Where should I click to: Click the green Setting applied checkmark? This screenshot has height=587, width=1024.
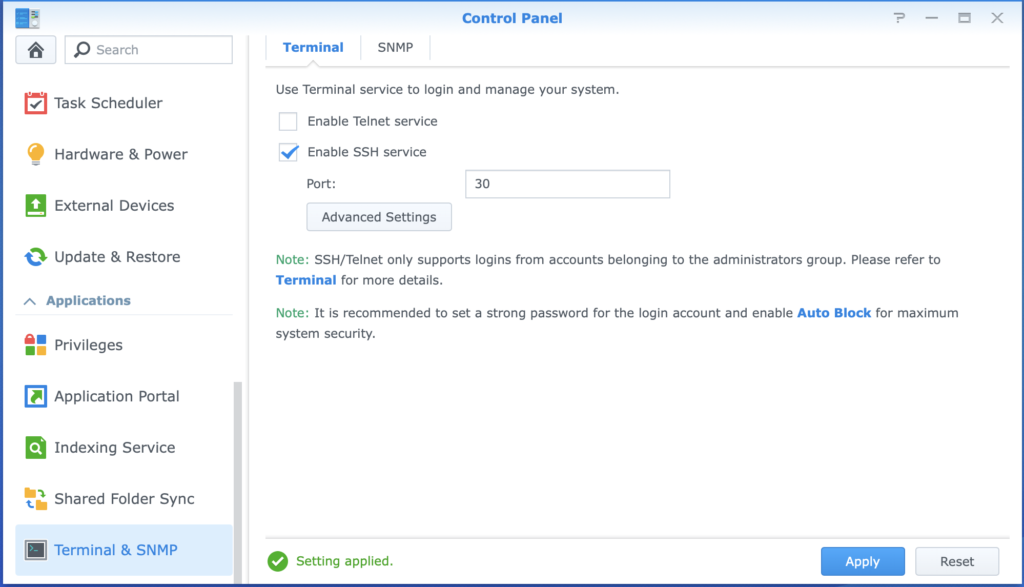pos(278,561)
